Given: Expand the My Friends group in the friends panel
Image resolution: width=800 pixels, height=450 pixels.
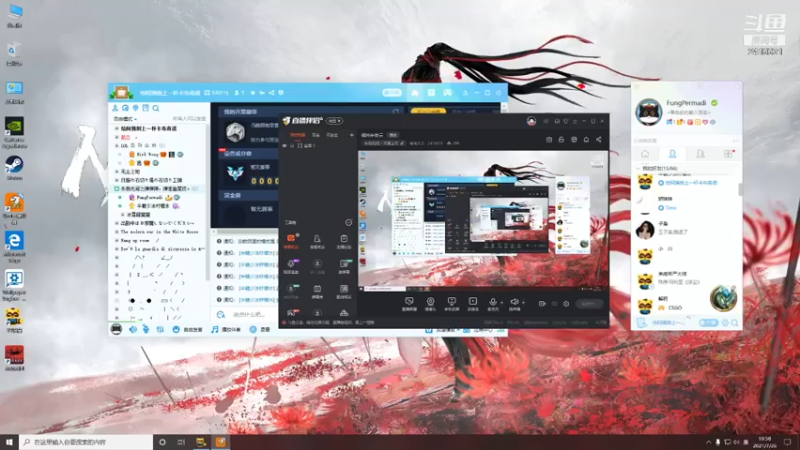Looking at the screenshot, I should 638,168.
